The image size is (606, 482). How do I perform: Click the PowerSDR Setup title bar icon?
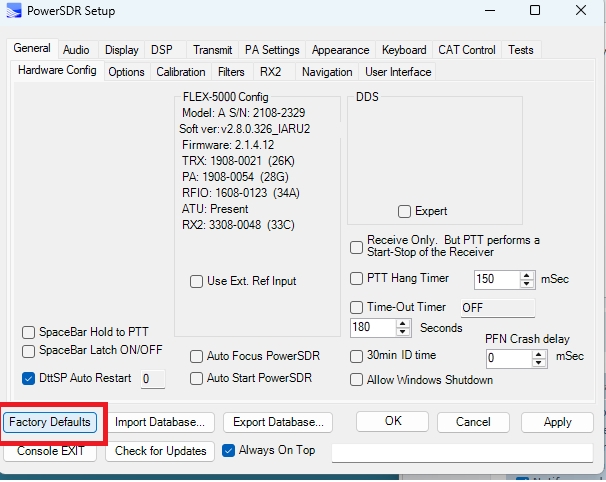[x=14, y=10]
